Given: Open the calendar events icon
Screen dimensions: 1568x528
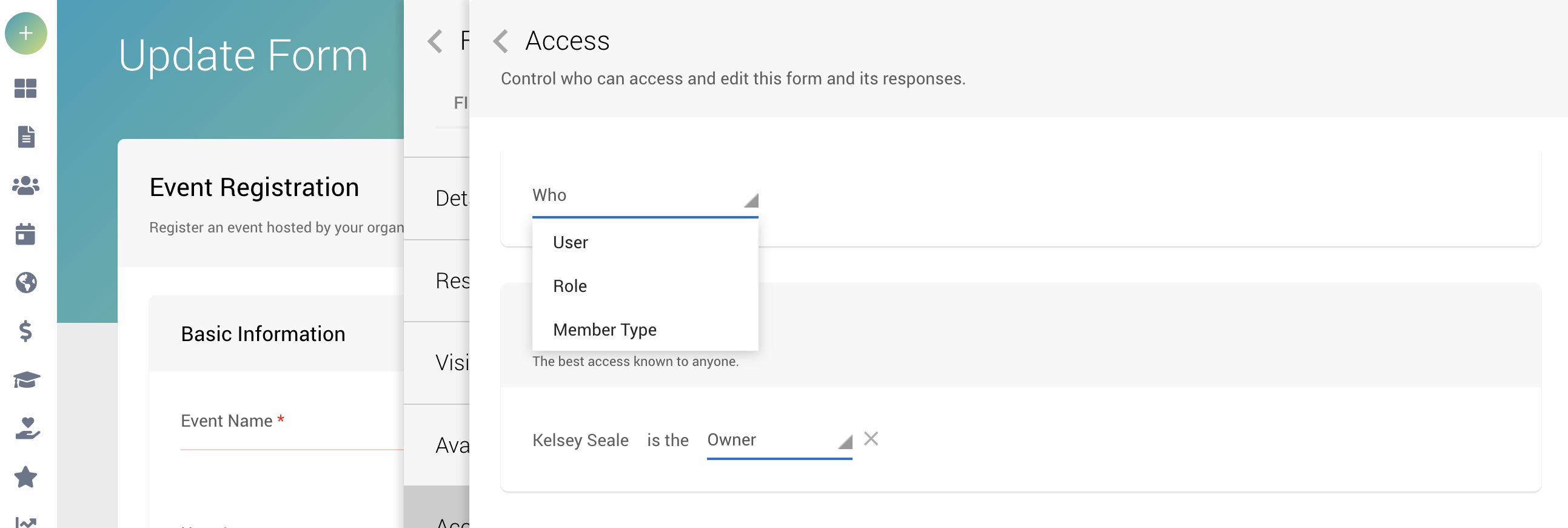Looking at the screenshot, I should (x=25, y=234).
